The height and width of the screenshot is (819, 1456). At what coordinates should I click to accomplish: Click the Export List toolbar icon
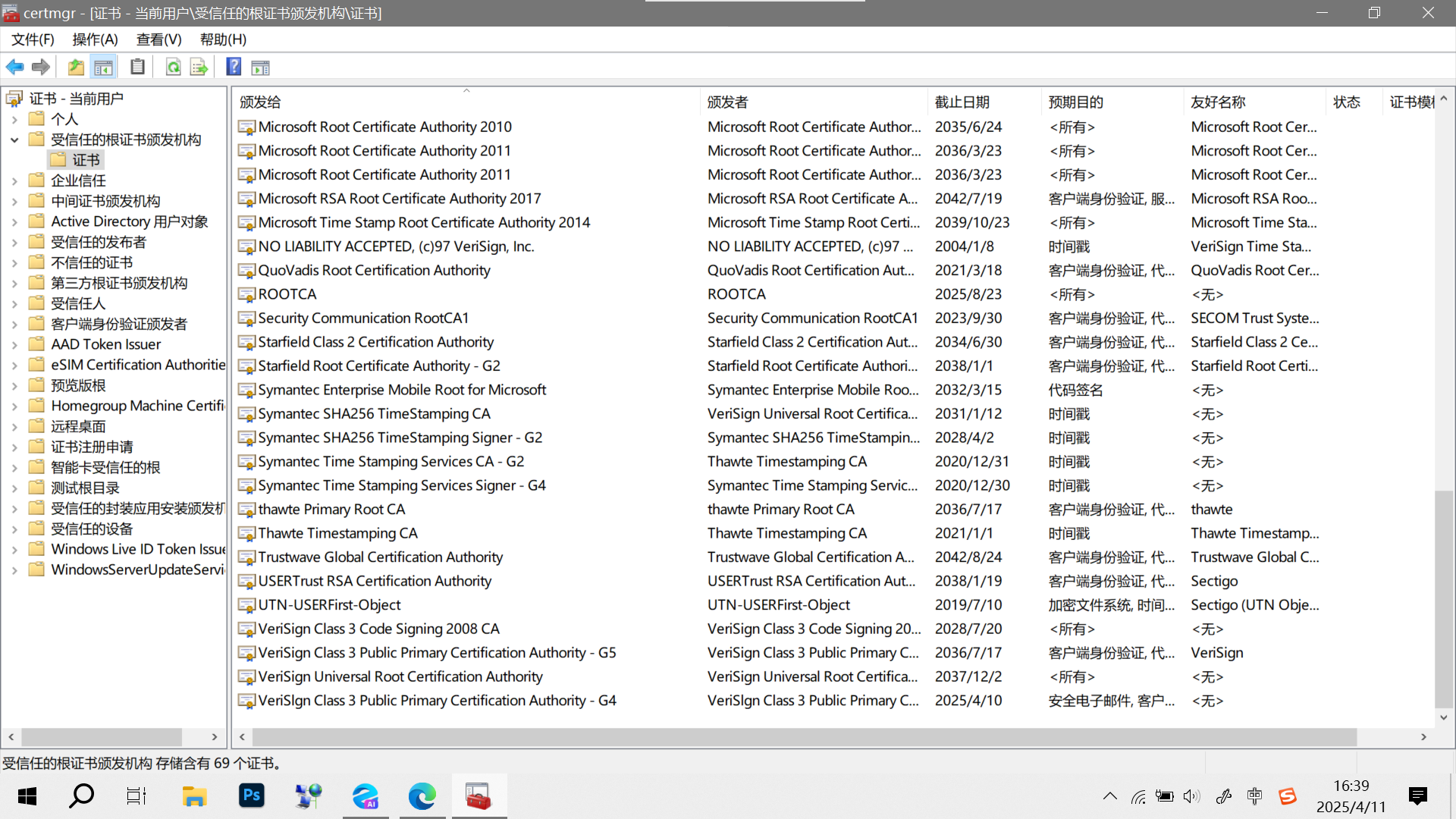199,67
